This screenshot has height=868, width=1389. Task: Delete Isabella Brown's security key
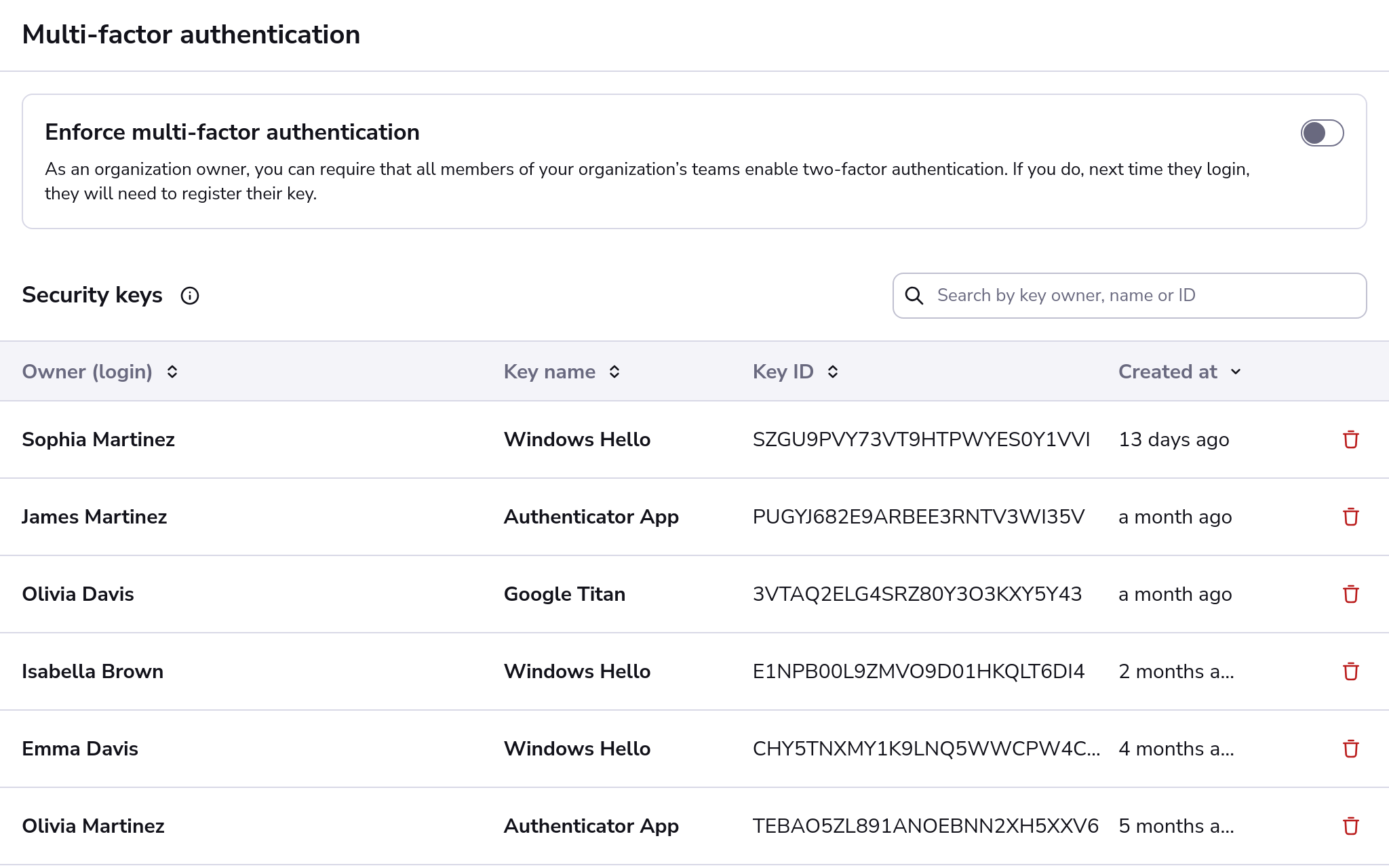(1350, 672)
